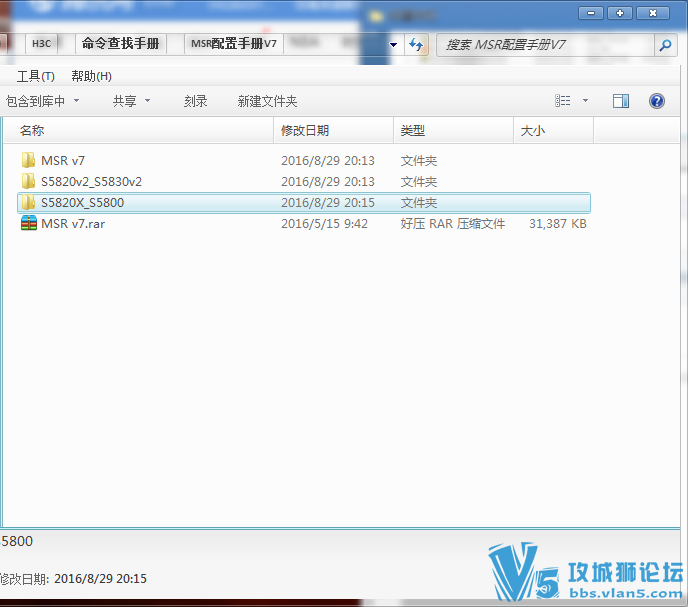Open the MSR v7 folder icon
Screen dimensions: 688x607
[x=29, y=160]
